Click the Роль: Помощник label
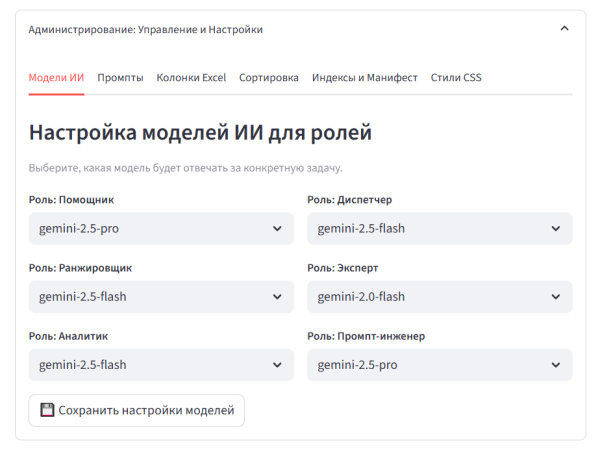This screenshot has height=454, width=600. click(x=71, y=200)
